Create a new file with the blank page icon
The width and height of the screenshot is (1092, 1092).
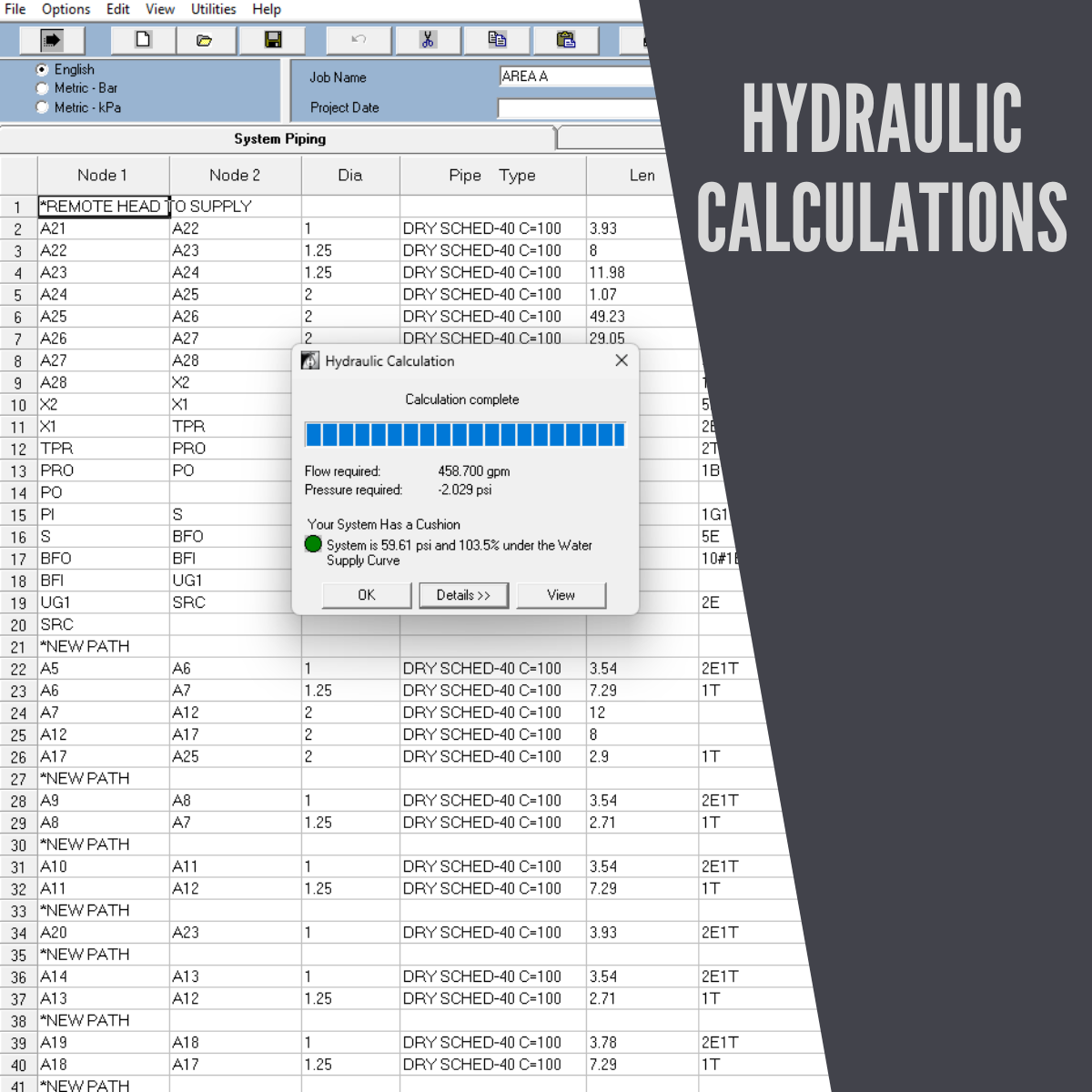(x=143, y=40)
